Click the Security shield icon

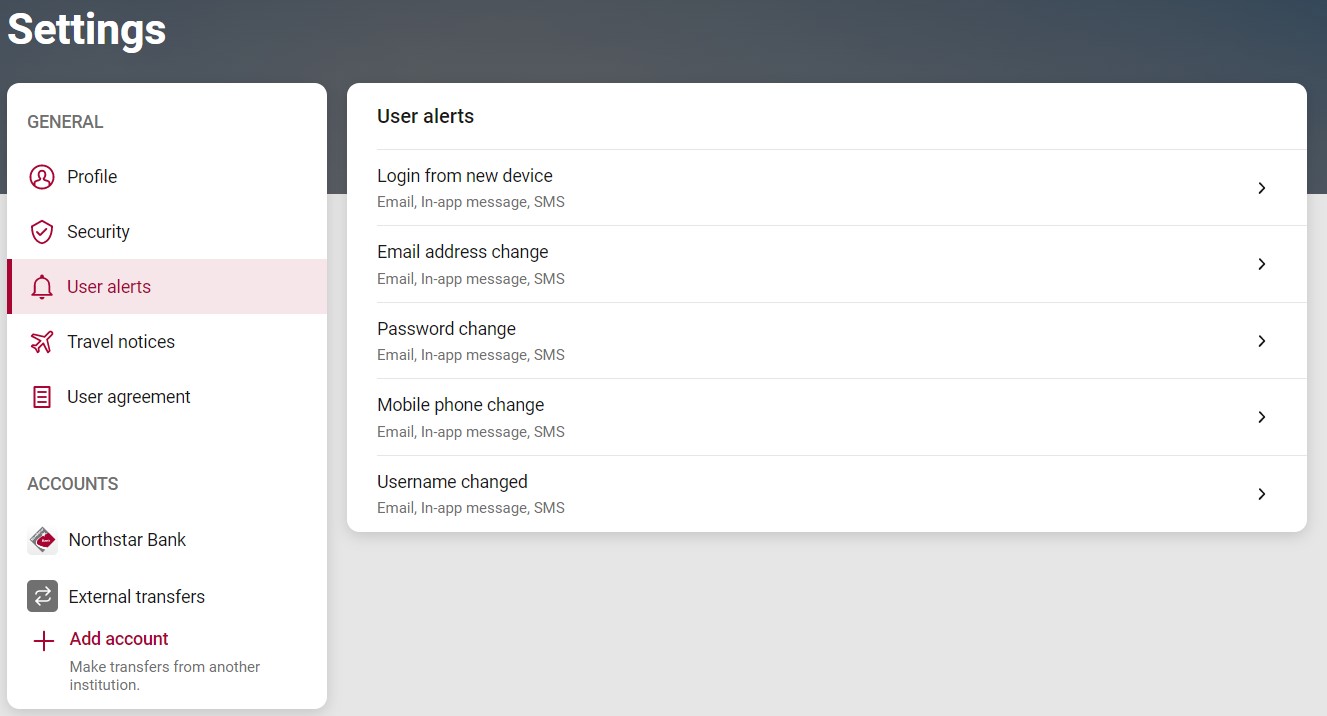[x=41, y=232]
